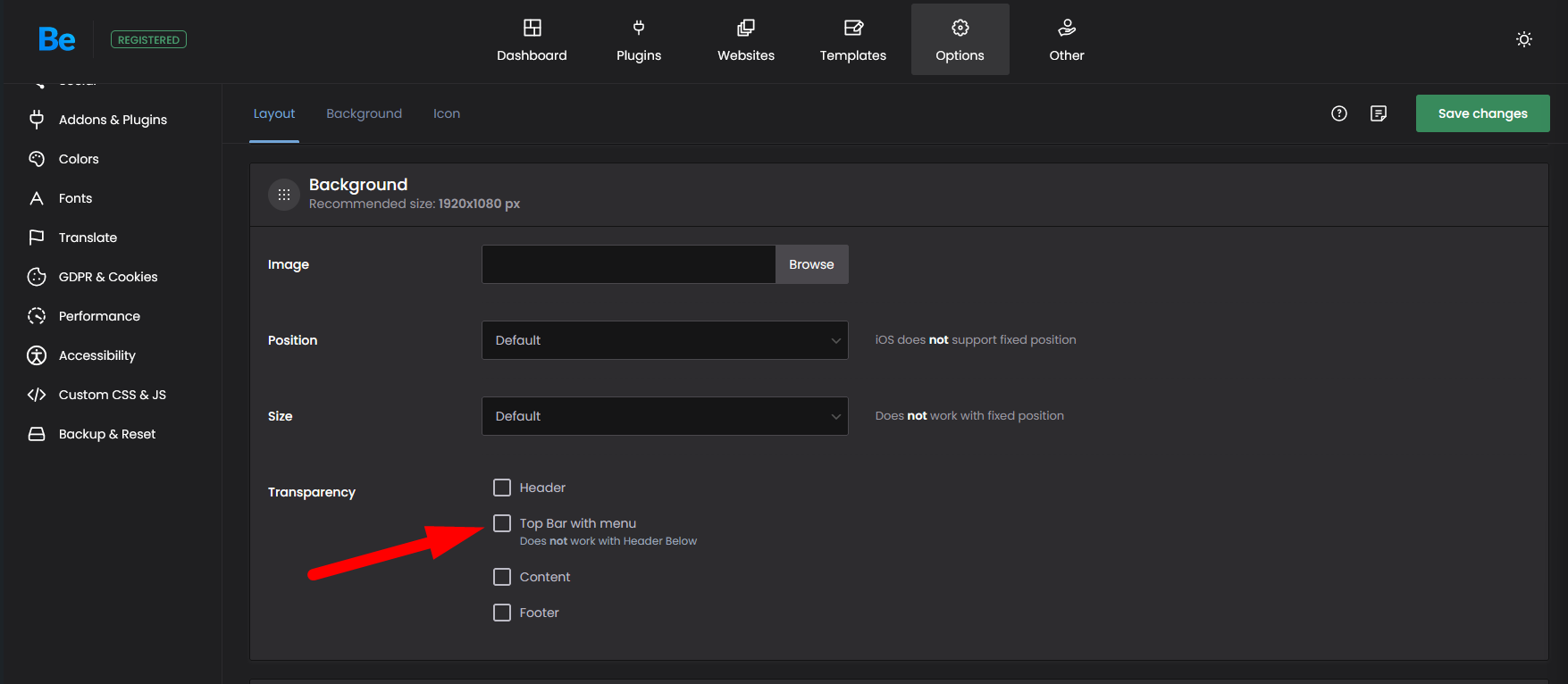Click the background Image input field
Viewport: 1568px width, 684px height.
629,264
